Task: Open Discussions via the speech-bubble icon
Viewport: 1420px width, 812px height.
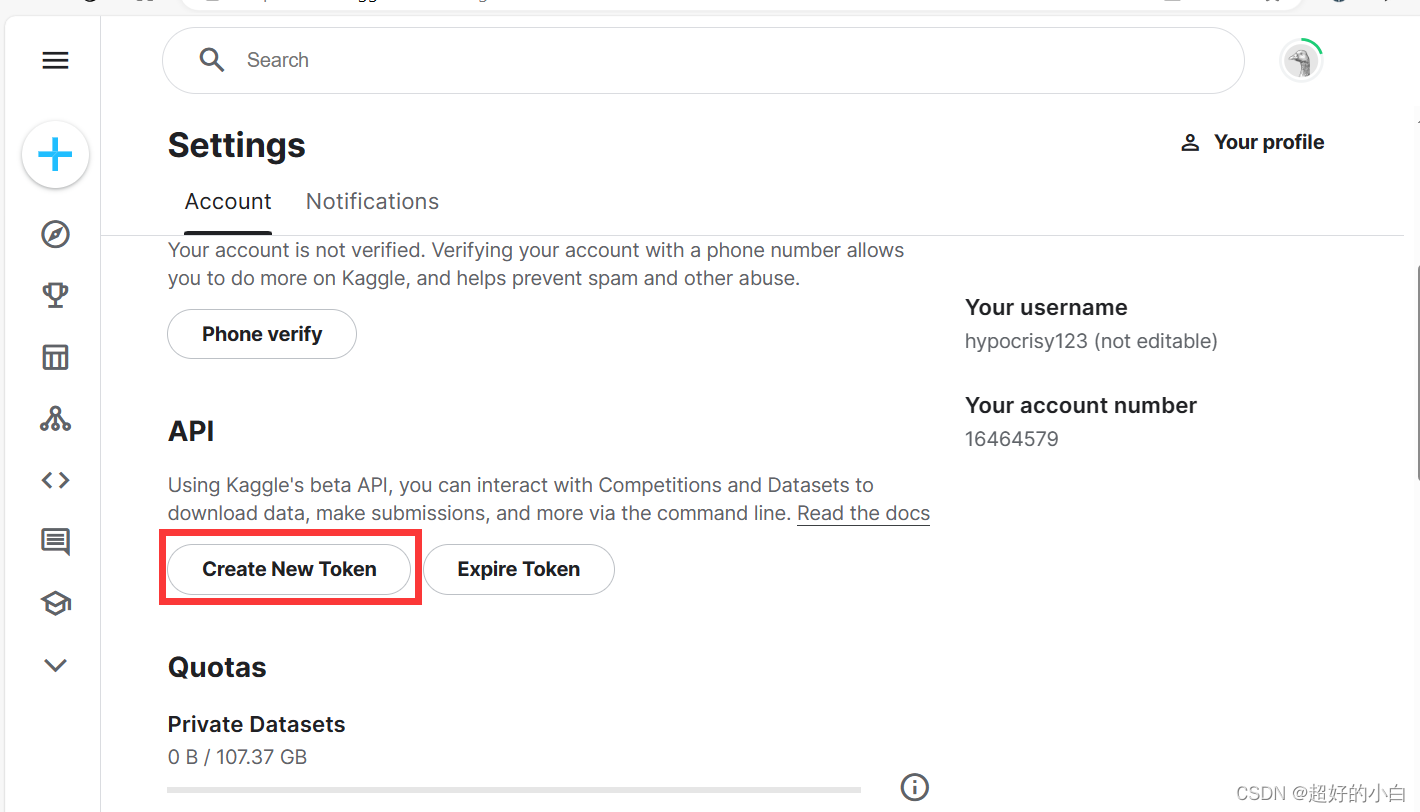Action: 55,542
